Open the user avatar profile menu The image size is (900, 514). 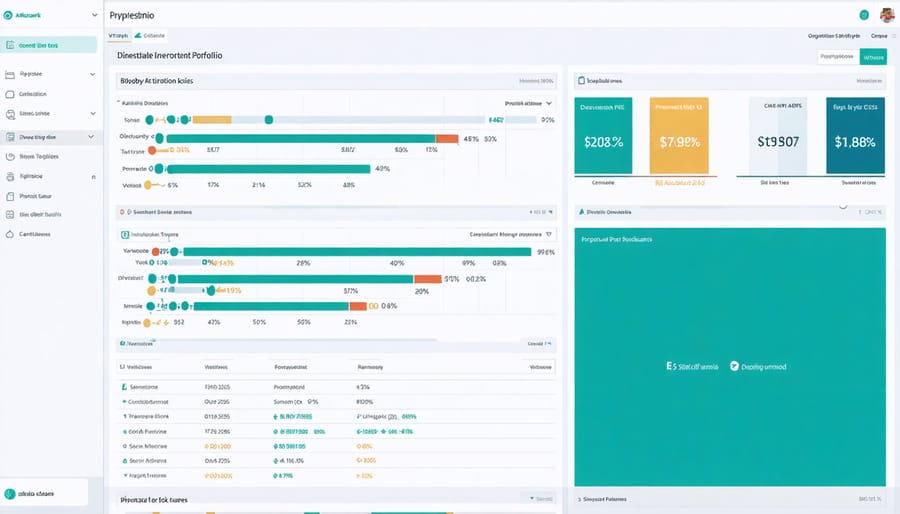tap(886, 15)
